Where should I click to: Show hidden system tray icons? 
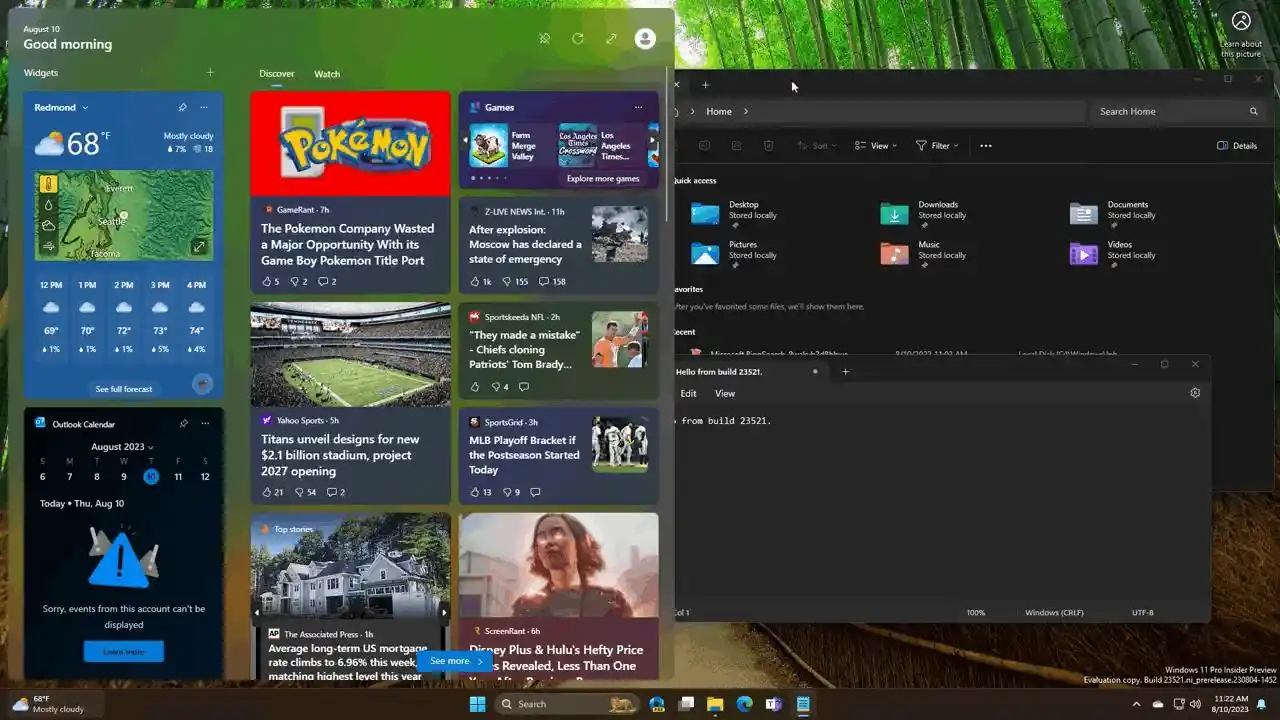1136,704
